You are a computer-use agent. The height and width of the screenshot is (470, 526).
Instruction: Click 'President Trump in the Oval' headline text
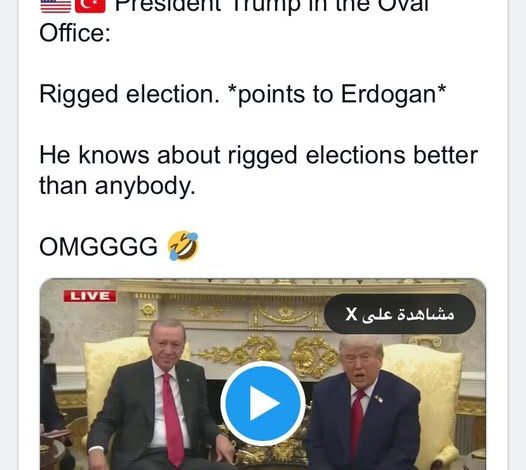[x=272, y=6]
